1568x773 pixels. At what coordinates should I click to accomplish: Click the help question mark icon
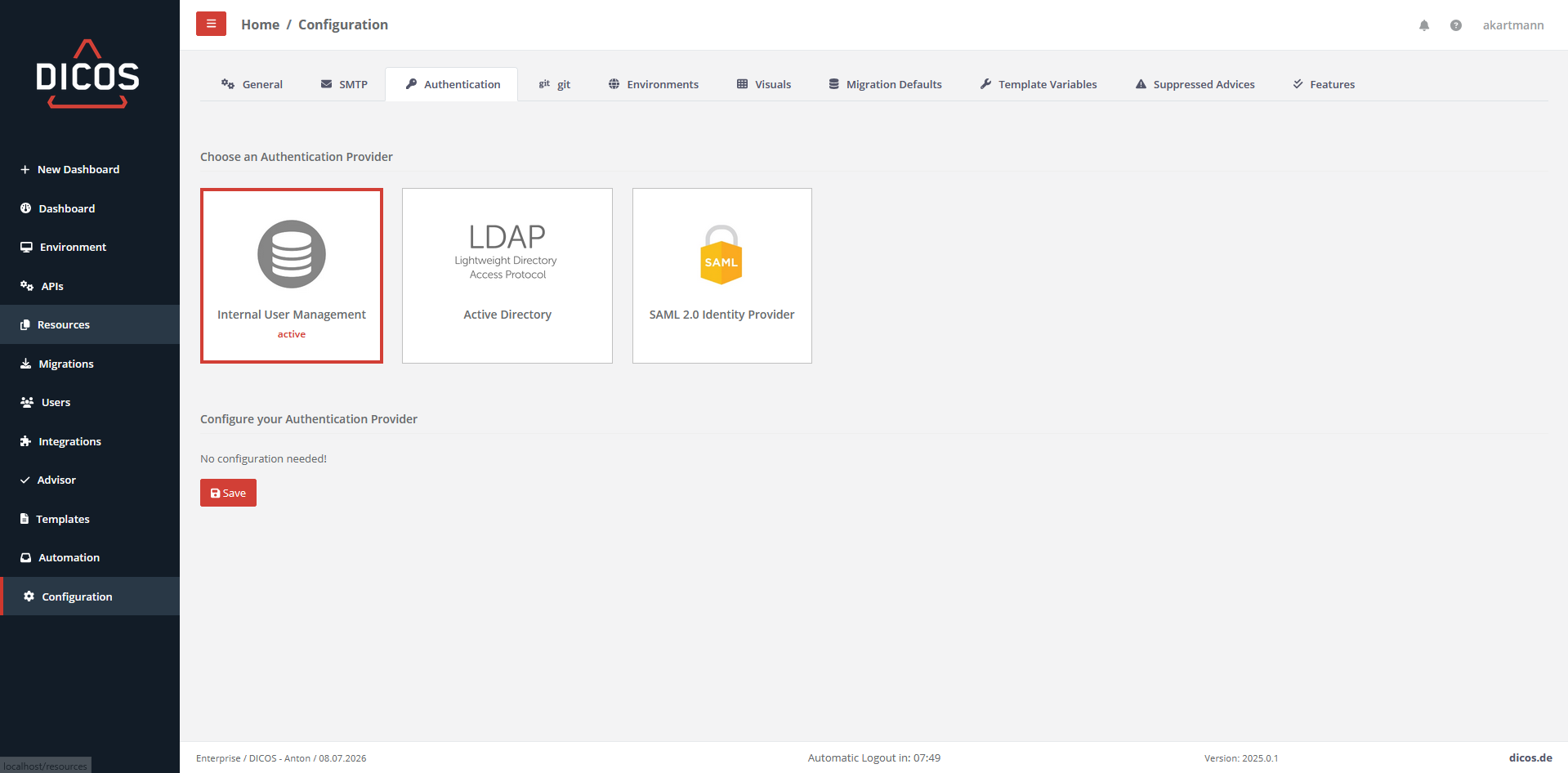1455,25
